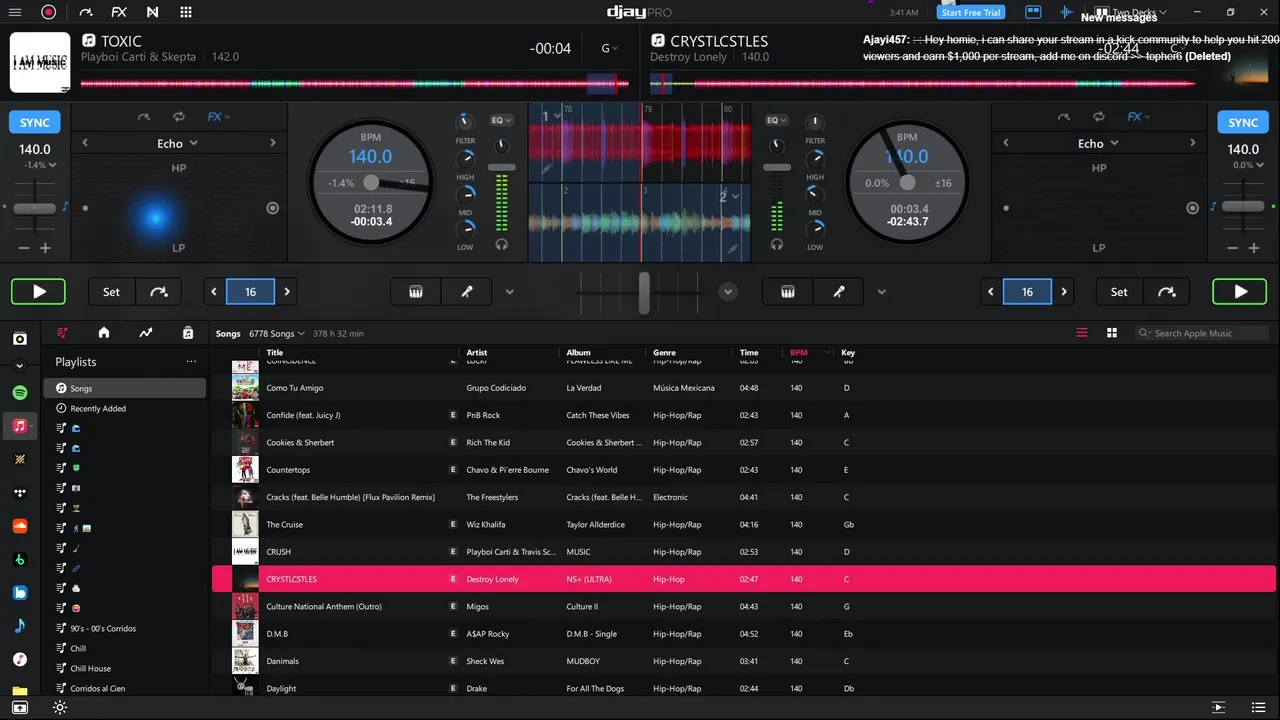Open the grid pads view icon
Image resolution: width=1280 pixels, height=720 pixels.
click(186, 12)
